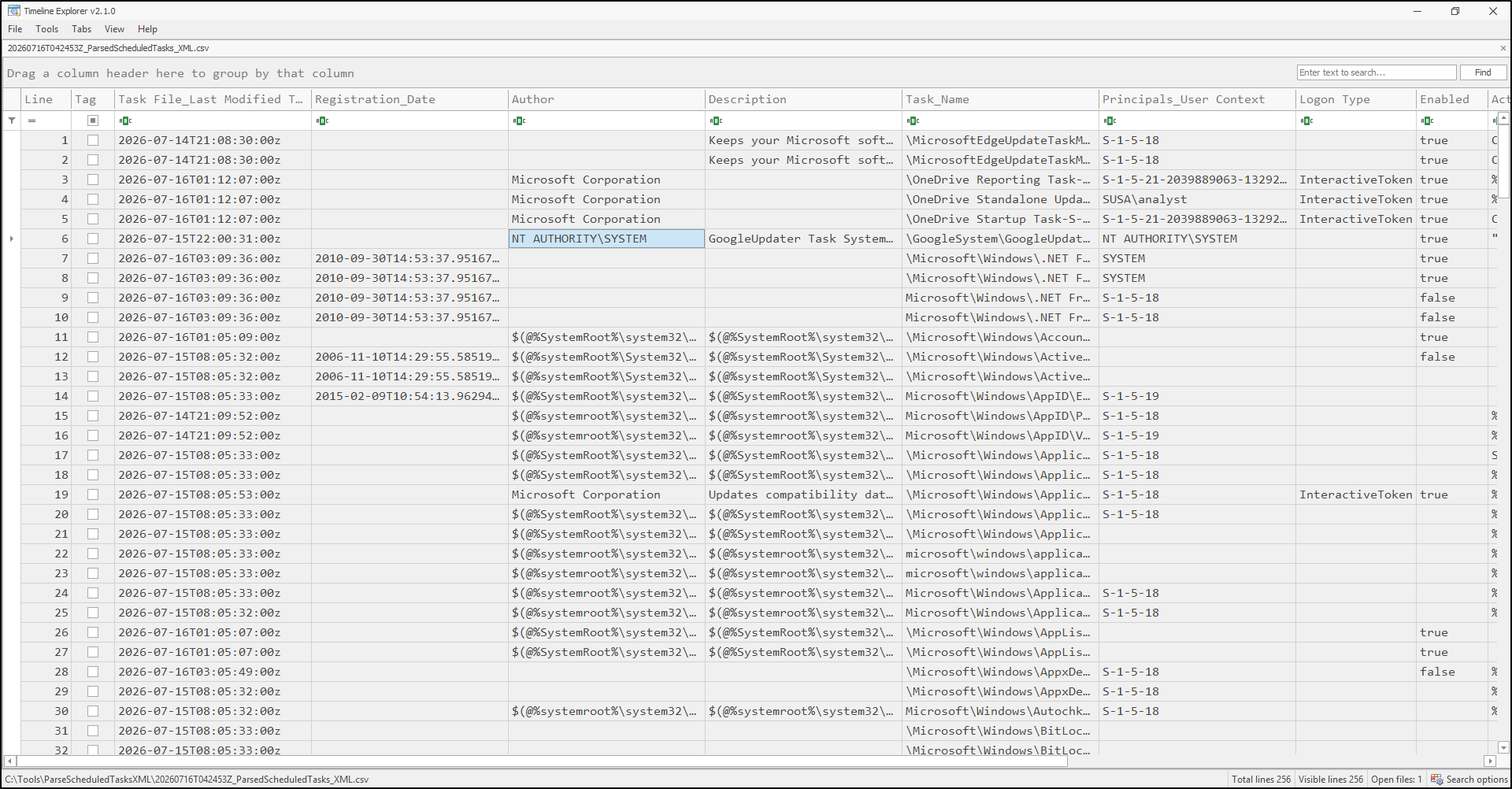This screenshot has height=789, width=1512.
Task: Click the filter funnel icon in filter row
Action: [12, 120]
